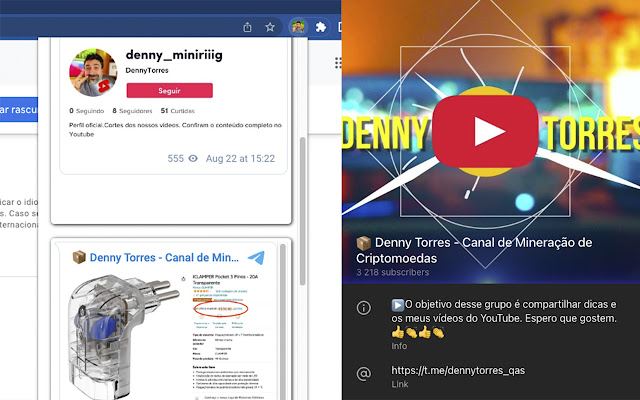Click the blue rascunho button on the left
The image size is (640, 400).
click(x=19, y=109)
